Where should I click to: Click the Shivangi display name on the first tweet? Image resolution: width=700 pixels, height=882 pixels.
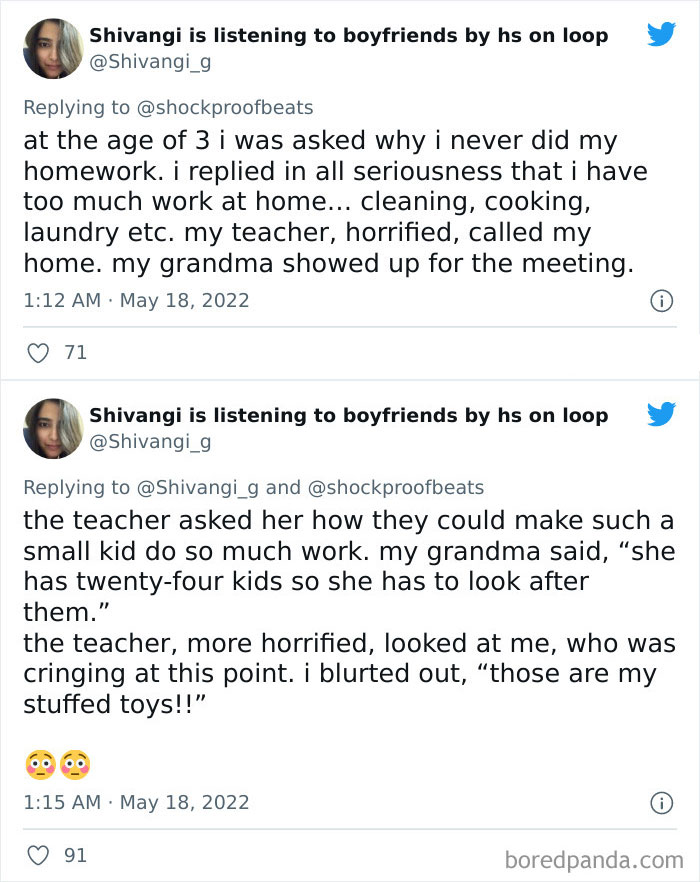pyautogui.click(x=348, y=35)
